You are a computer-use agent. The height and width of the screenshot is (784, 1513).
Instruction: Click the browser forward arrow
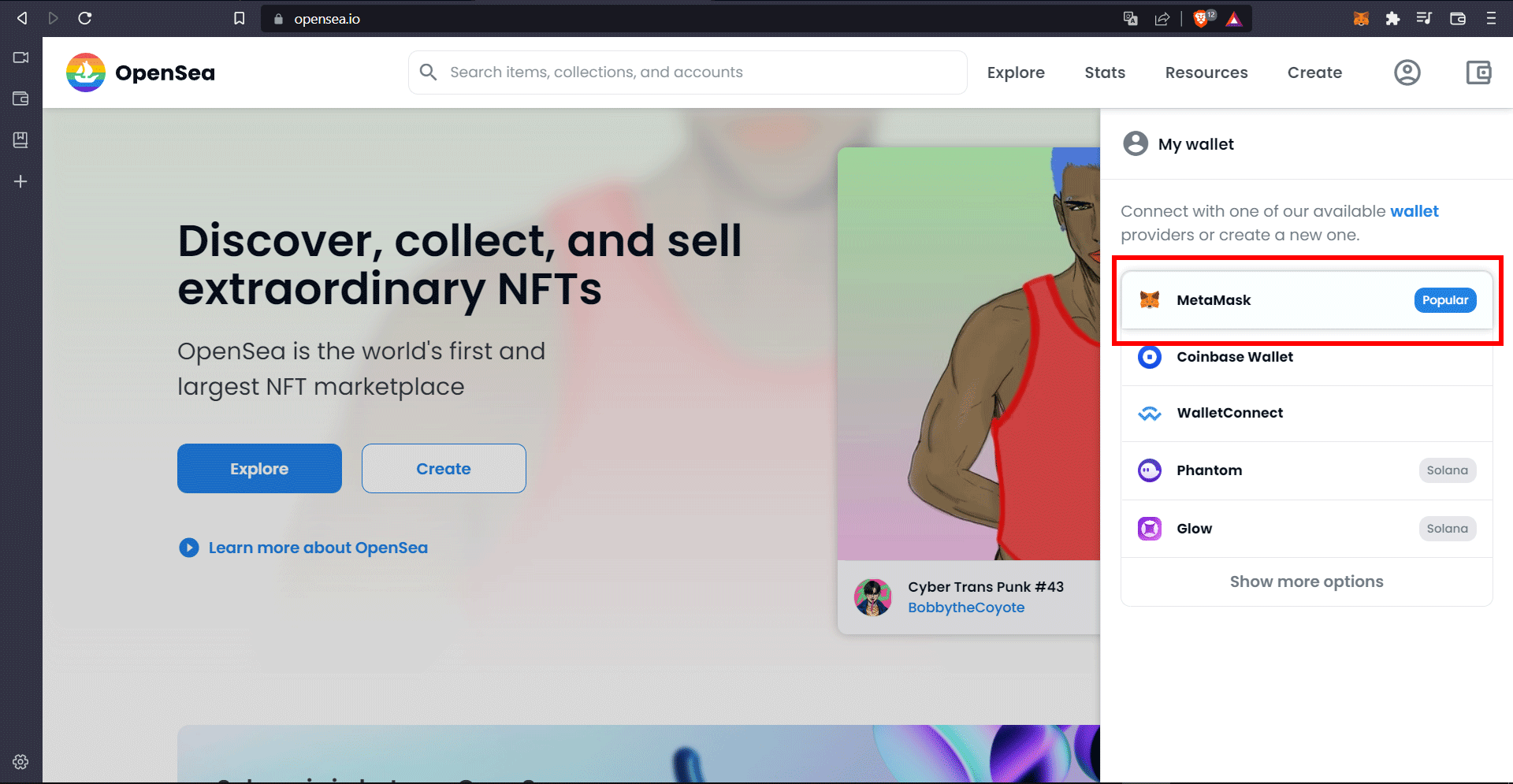coord(53,18)
